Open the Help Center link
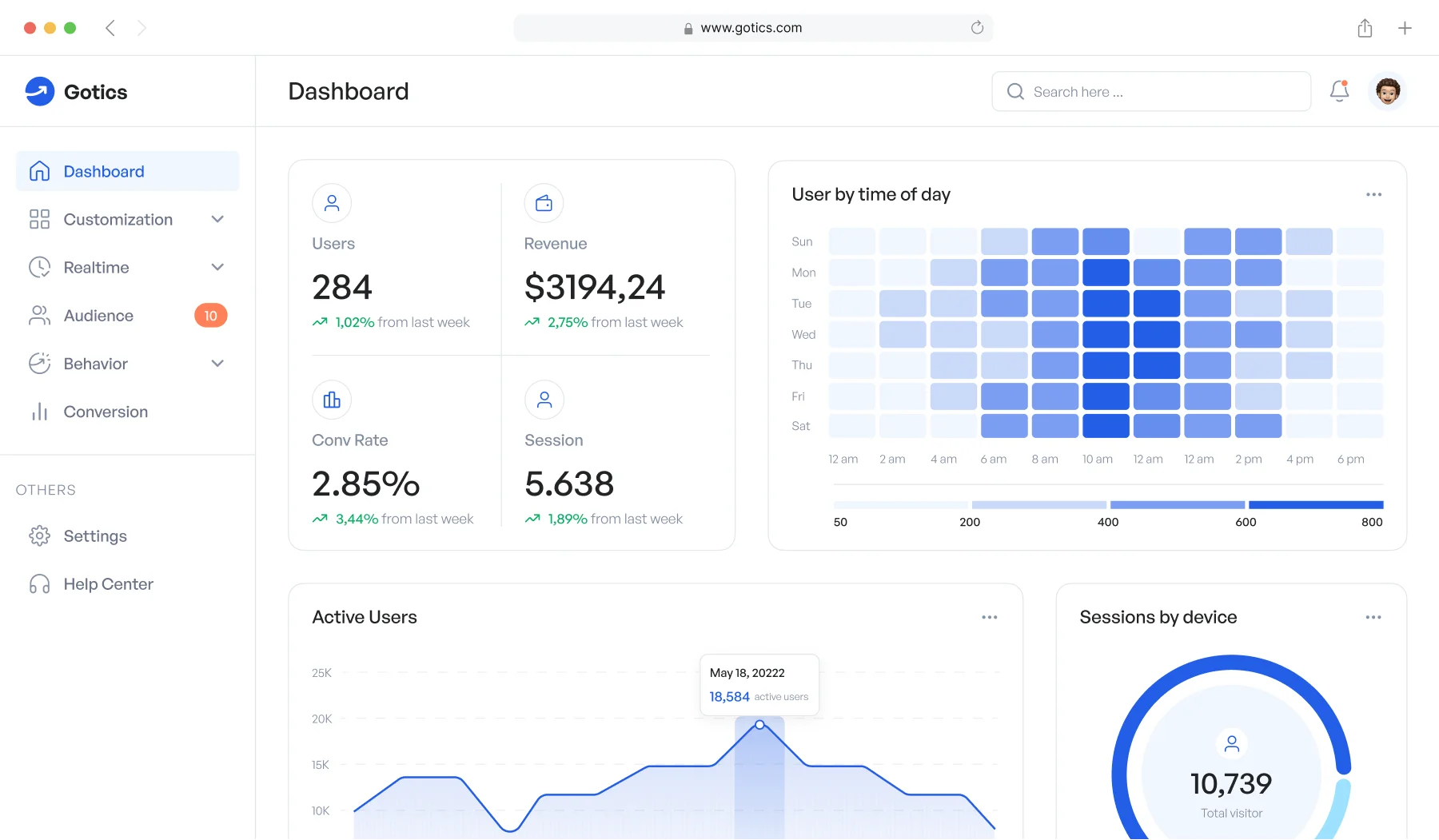1439x840 pixels. pos(108,584)
